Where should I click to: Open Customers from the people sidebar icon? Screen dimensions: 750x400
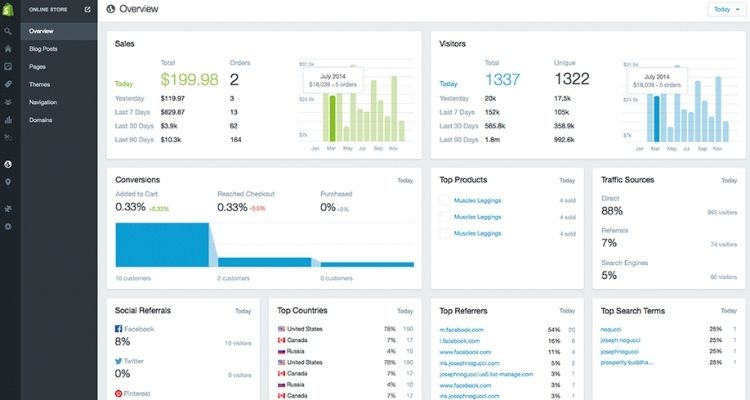point(9,102)
